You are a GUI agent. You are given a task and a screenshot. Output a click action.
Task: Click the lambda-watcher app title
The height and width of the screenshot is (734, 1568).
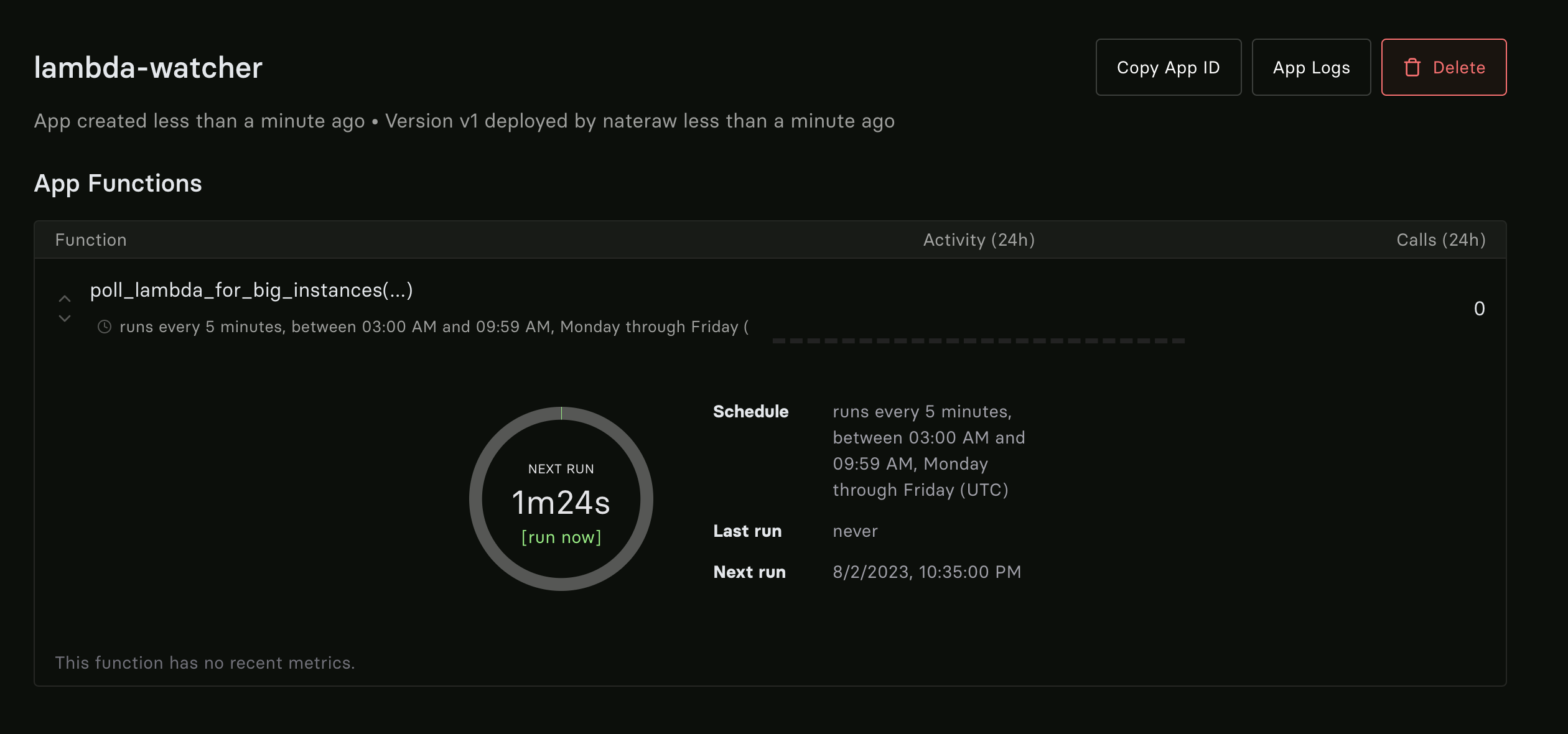pos(148,68)
